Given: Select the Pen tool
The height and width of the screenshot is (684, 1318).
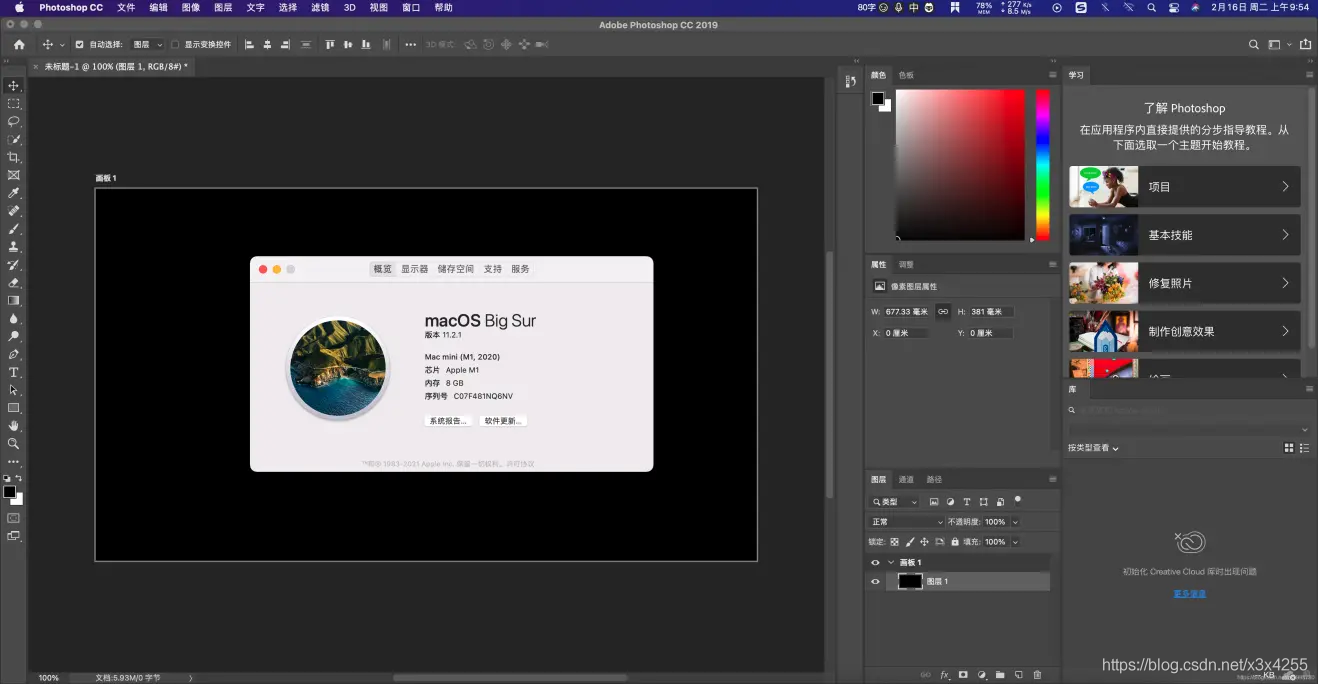Looking at the screenshot, I should [14, 354].
